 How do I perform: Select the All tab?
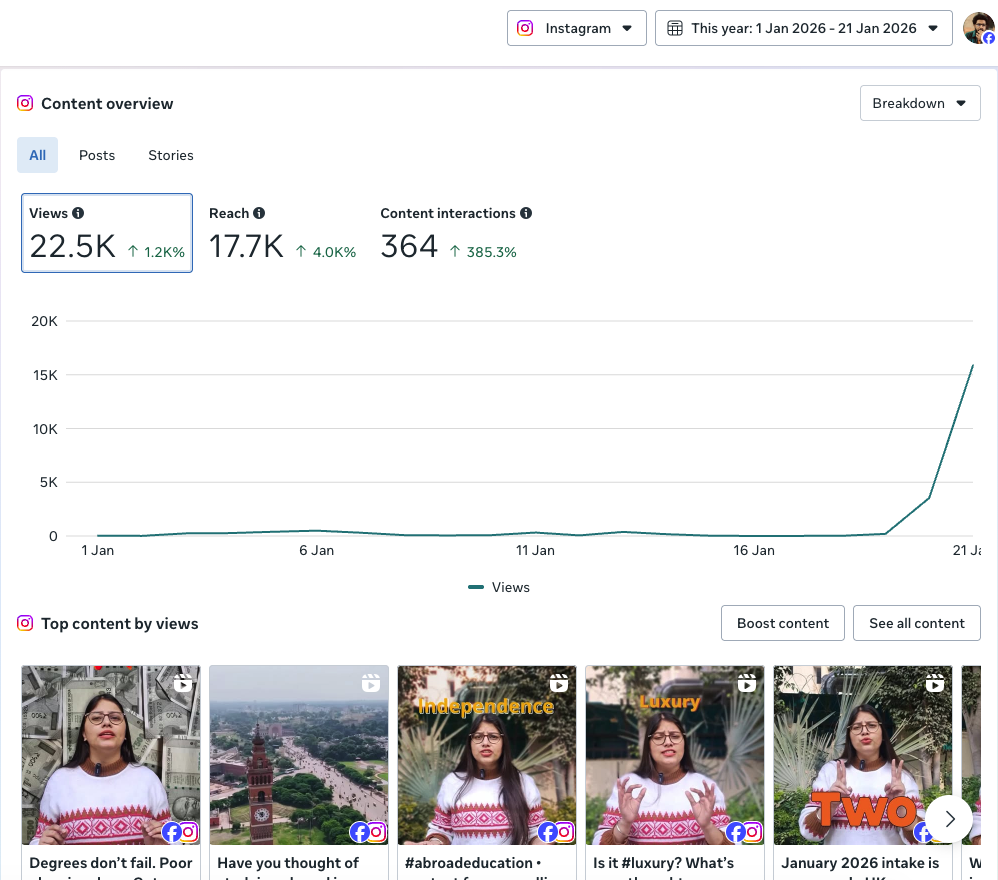(38, 155)
